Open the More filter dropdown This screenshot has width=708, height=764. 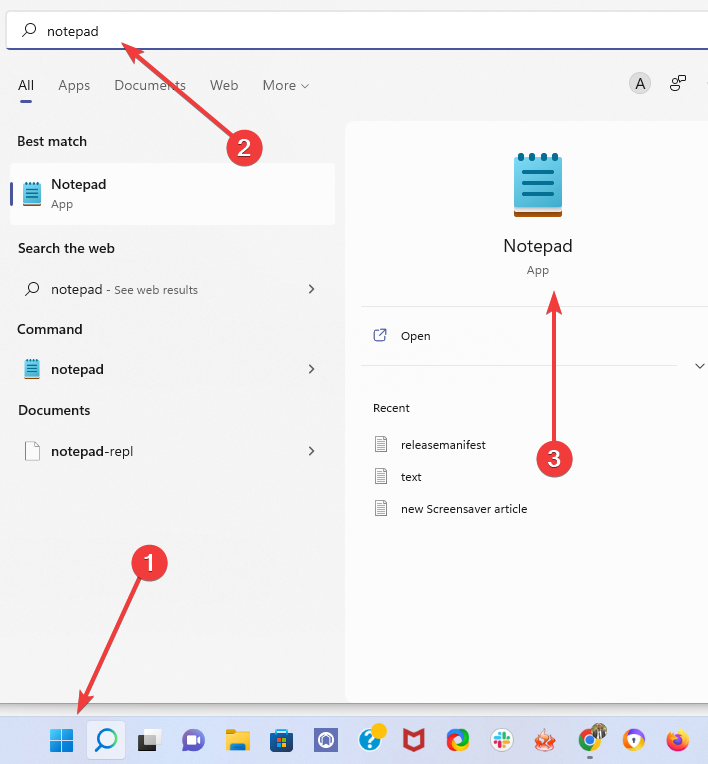(x=286, y=85)
